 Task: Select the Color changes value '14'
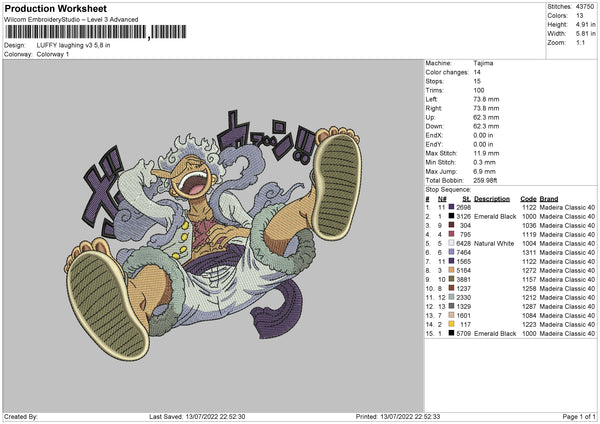click(477, 72)
